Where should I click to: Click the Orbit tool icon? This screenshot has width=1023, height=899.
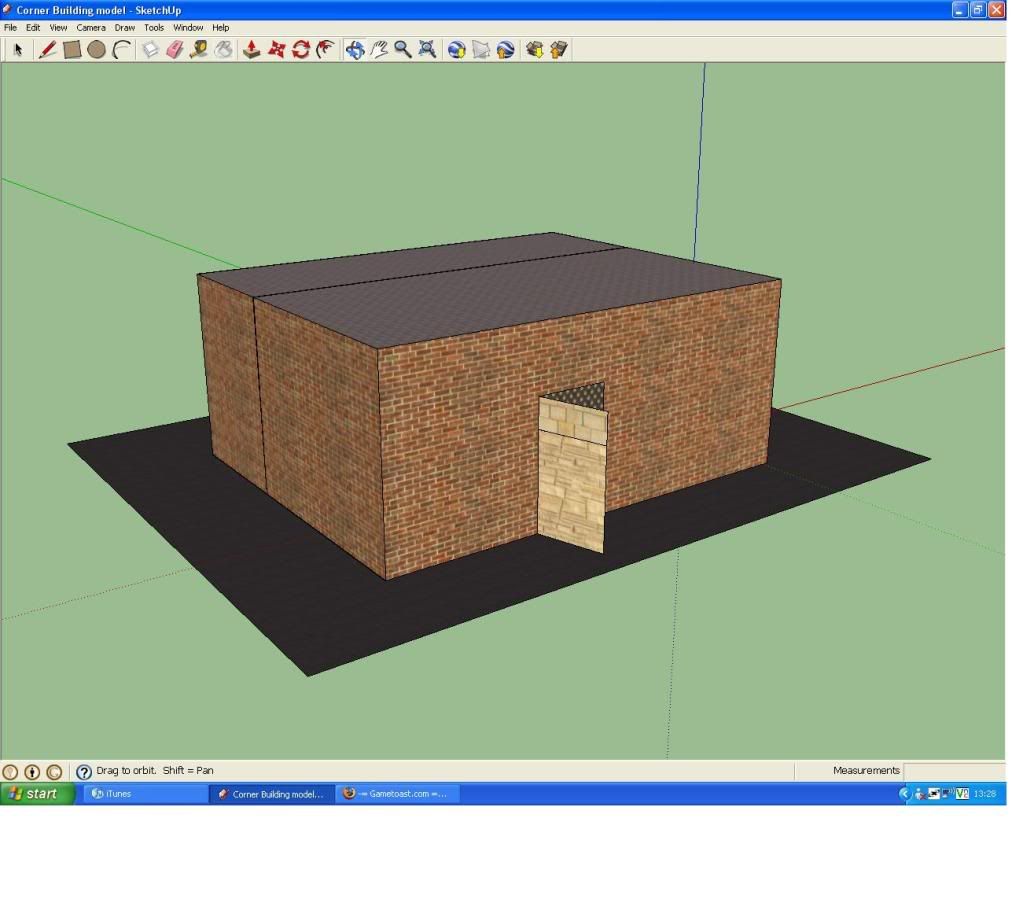355,50
